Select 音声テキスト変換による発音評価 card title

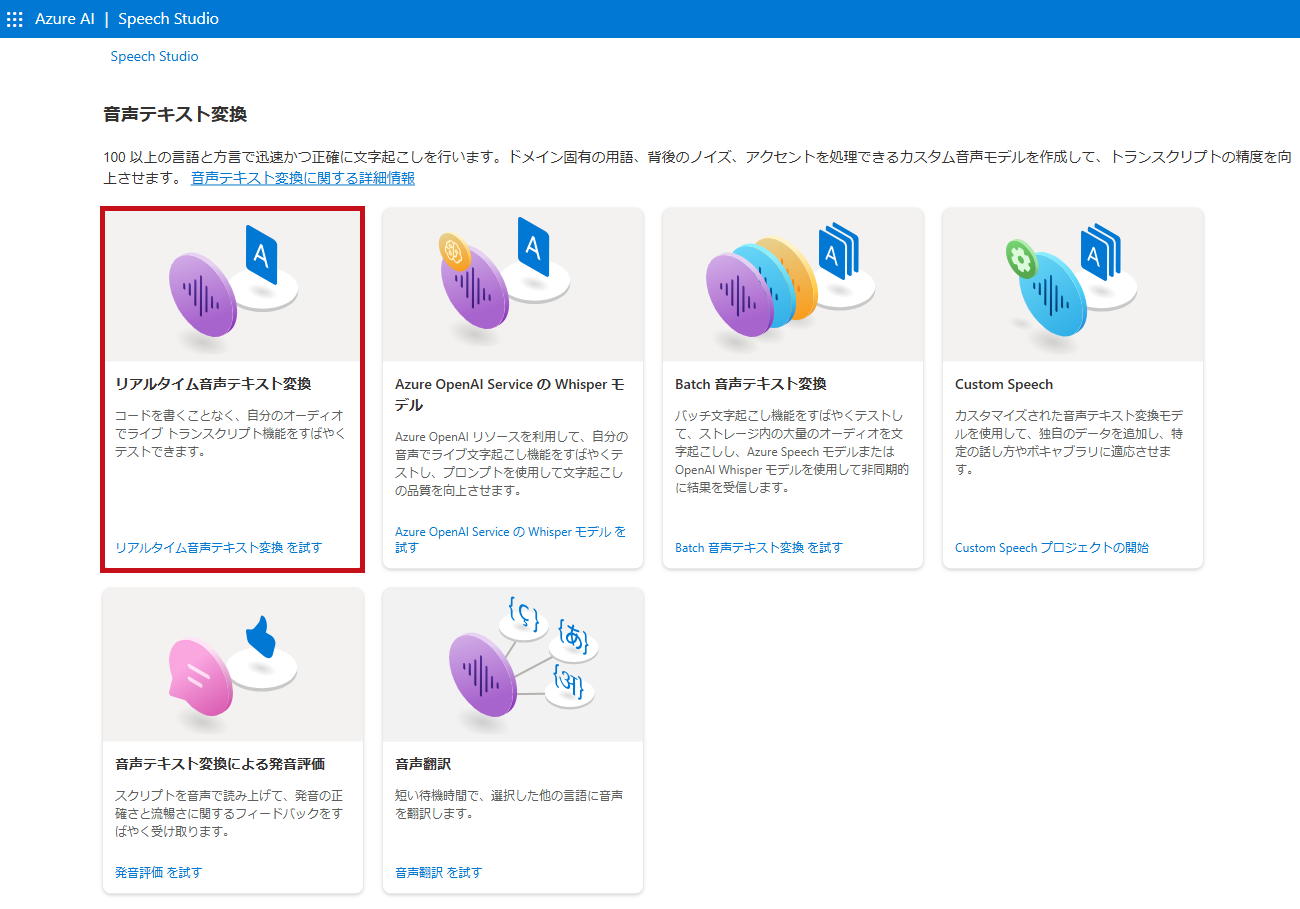point(220,764)
